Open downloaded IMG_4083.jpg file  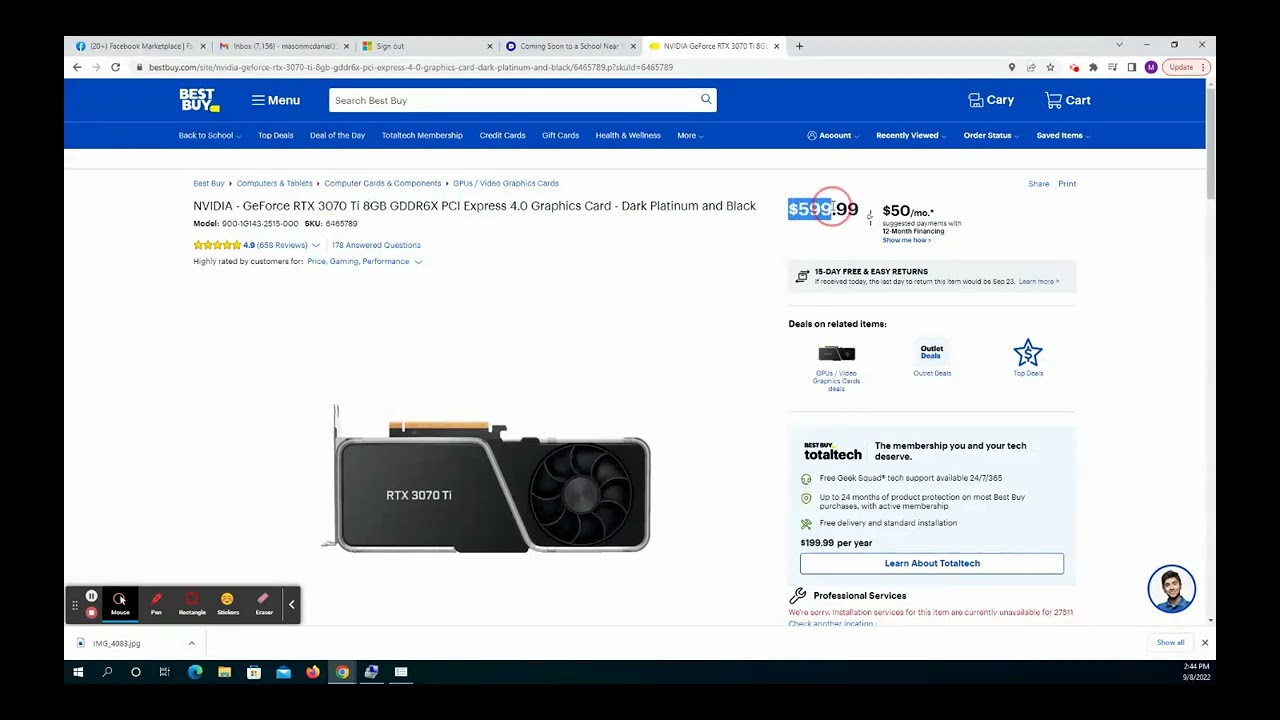(117, 643)
